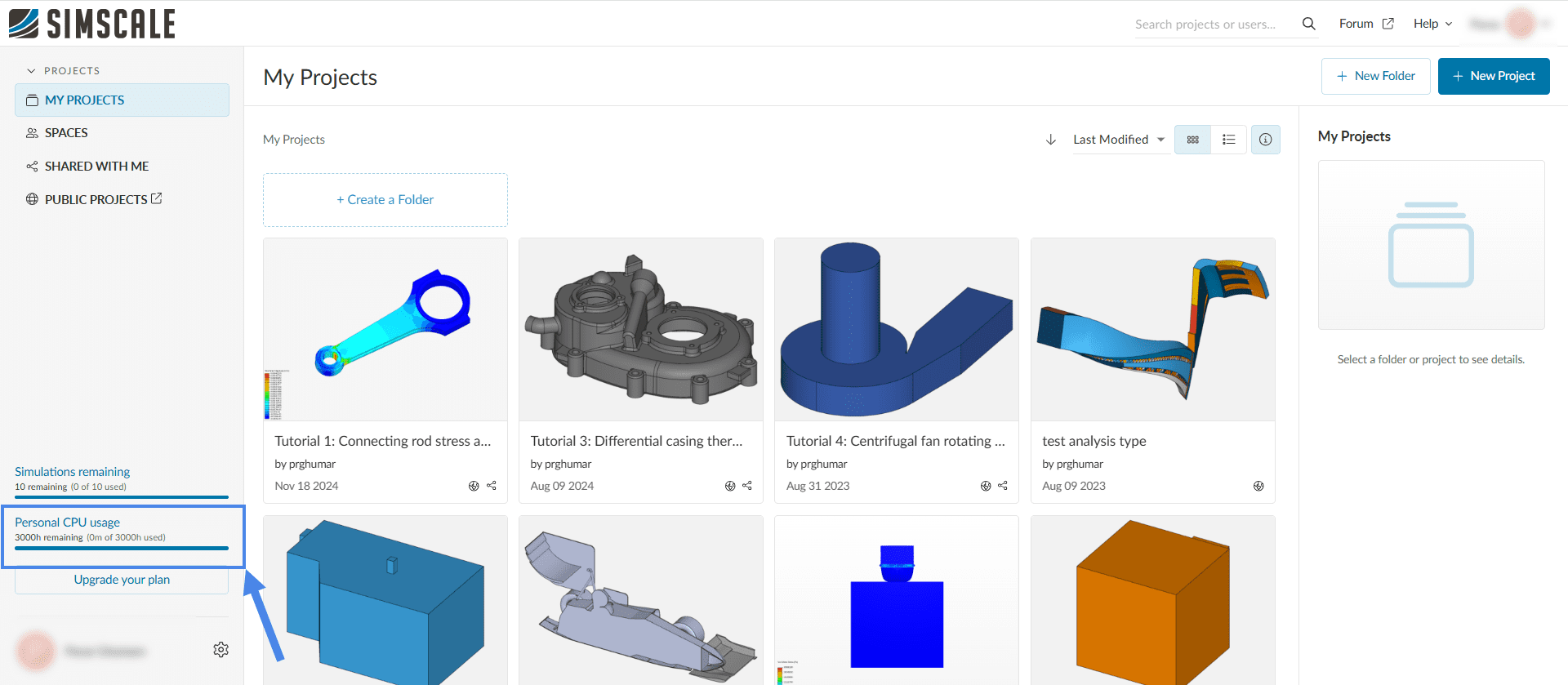Viewport: 1568px width, 685px height.
Task: Click Upgrade your plan
Action: (x=122, y=580)
